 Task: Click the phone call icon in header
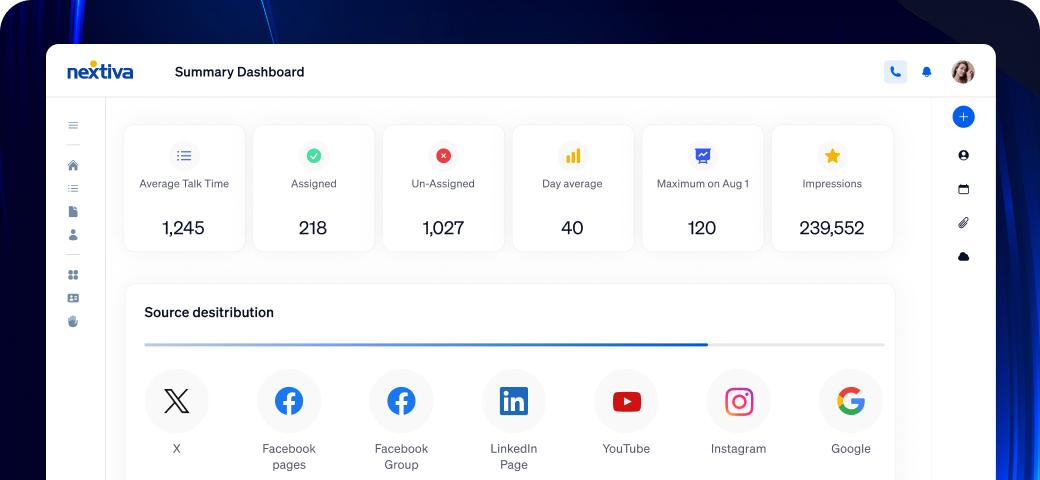895,71
